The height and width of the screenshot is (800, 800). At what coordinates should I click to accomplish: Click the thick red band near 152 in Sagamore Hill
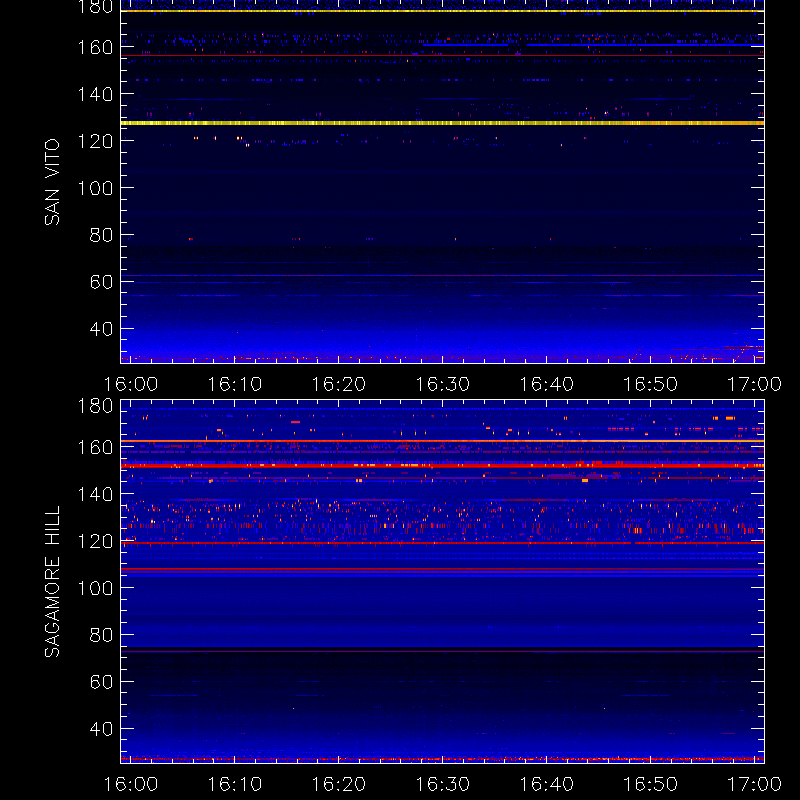pyautogui.click(x=442, y=466)
